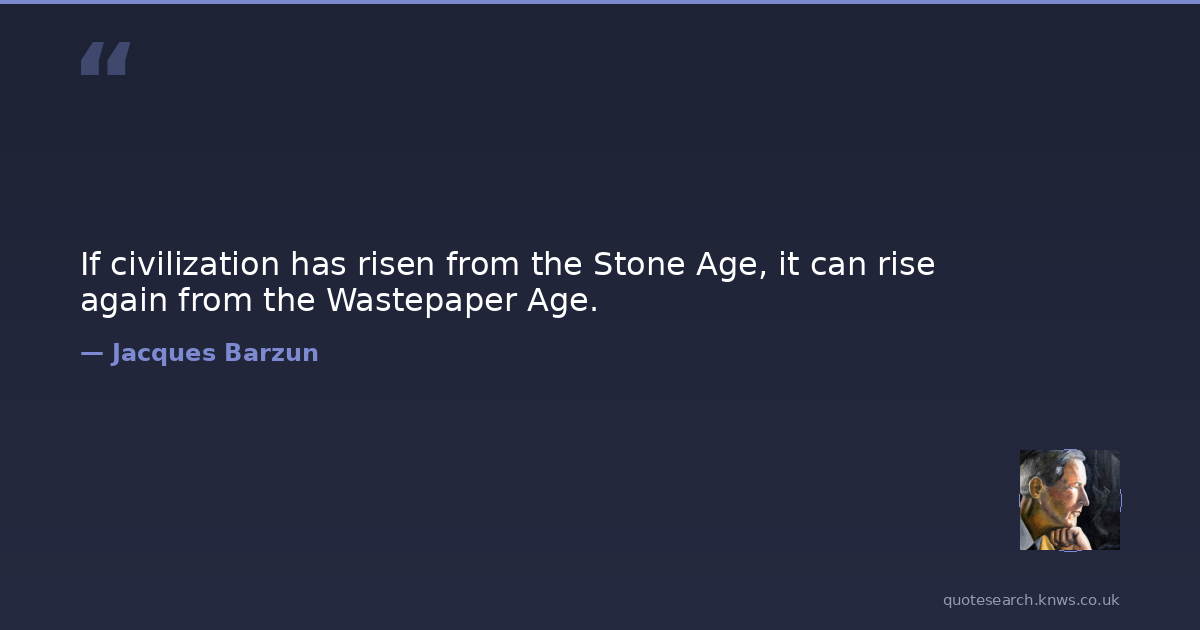Click the thin line beside the portrait's right edge
The height and width of the screenshot is (630, 1200).
1121,500
